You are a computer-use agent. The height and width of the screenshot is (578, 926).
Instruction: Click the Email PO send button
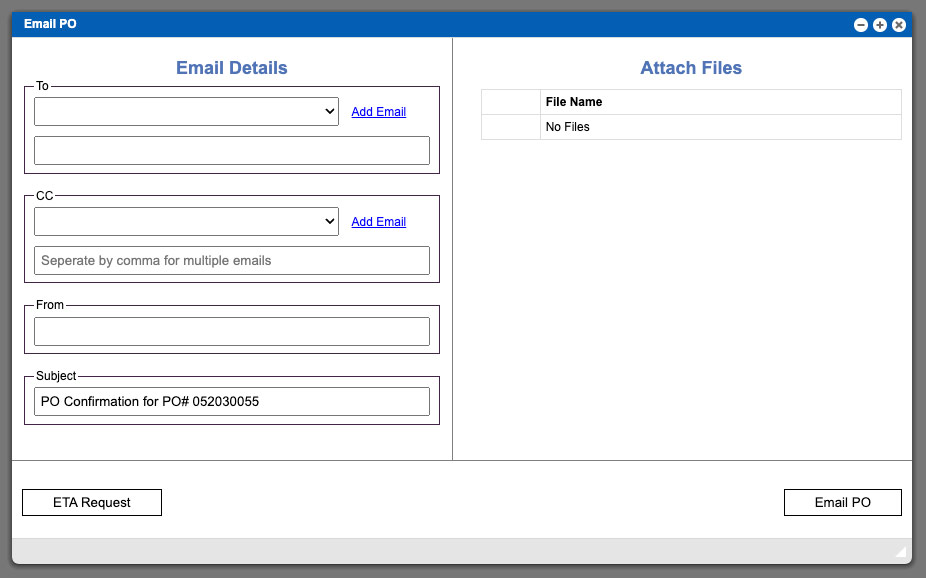click(843, 502)
